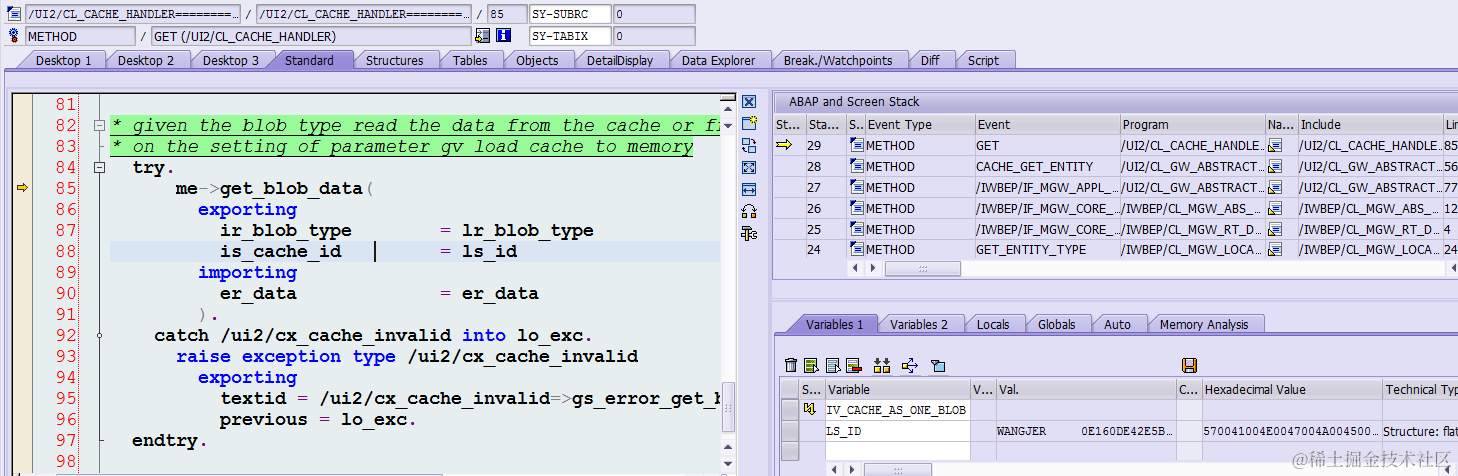Click the Event Type column header
Screen dimensions: 1458x476
(x=919, y=124)
